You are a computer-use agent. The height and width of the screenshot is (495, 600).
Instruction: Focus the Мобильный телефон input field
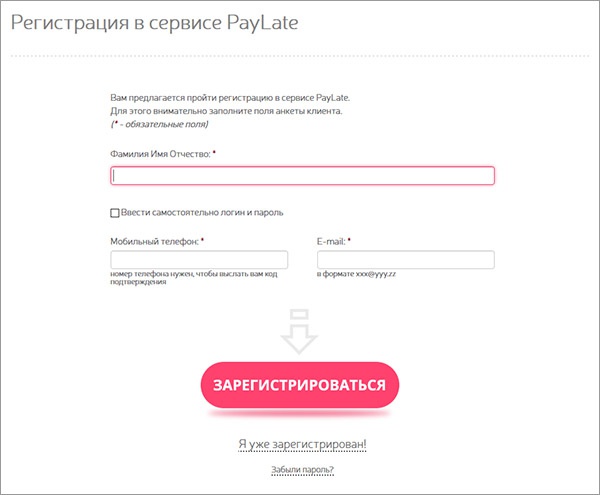(x=199, y=260)
